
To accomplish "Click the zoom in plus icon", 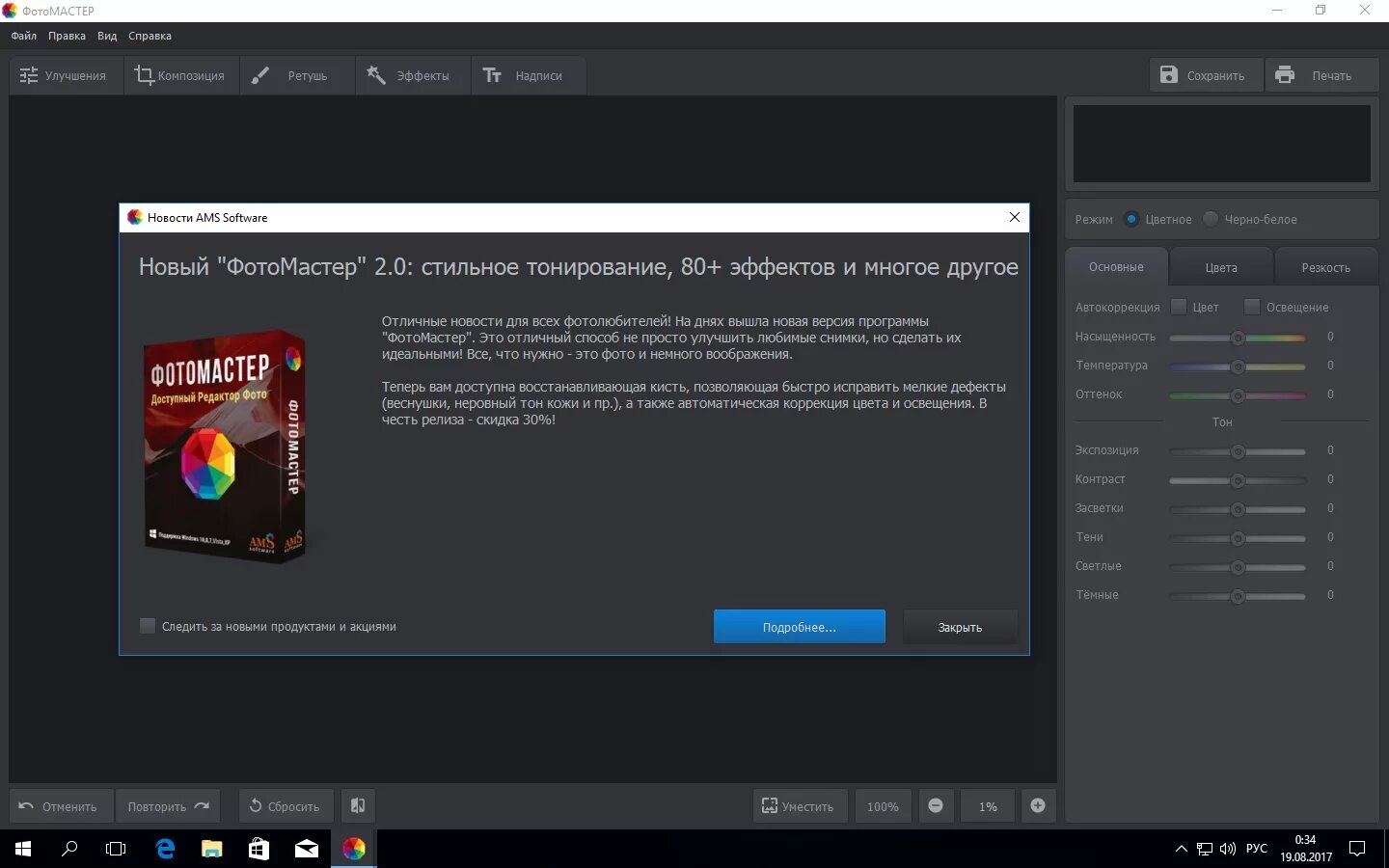I will [1038, 806].
